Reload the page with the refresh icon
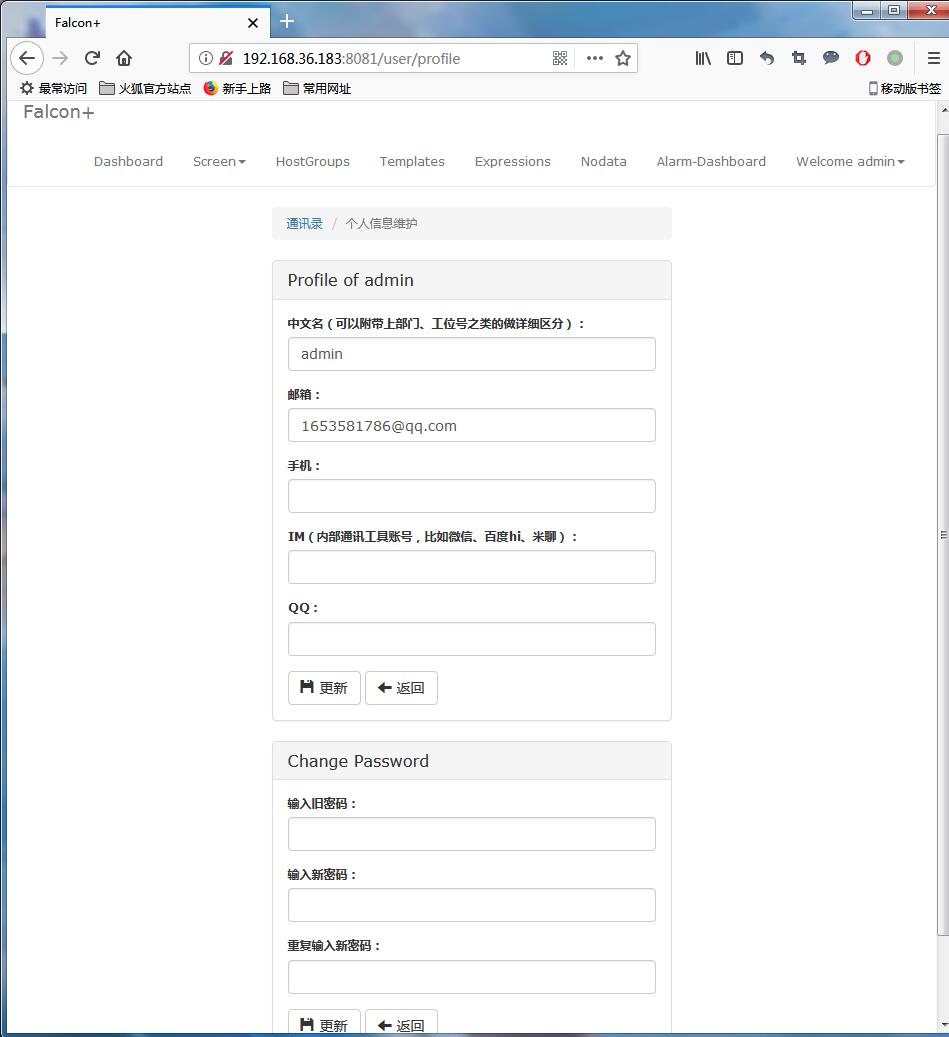This screenshot has width=949, height=1037. 92,58
